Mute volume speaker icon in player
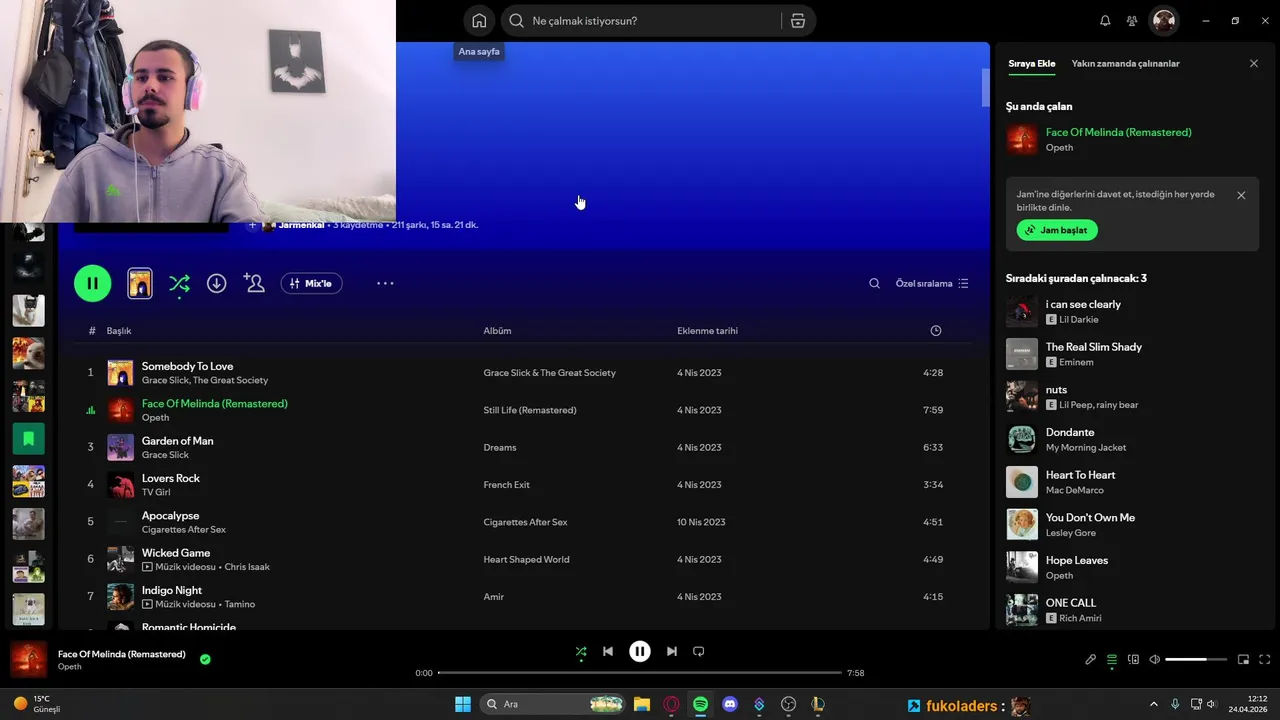The width and height of the screenshot is (1280, 720). pos(1154,660)
